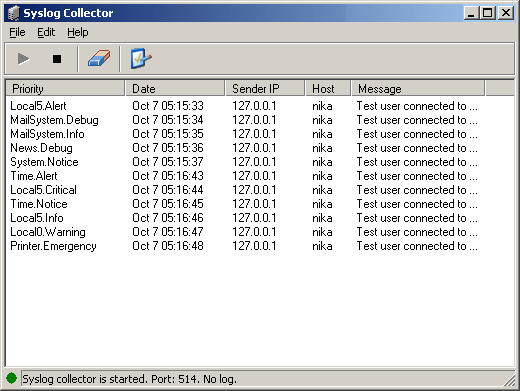Click message text in Local5.Critical row
Viewport: 520px width, 391px height.
coord(417,190)
